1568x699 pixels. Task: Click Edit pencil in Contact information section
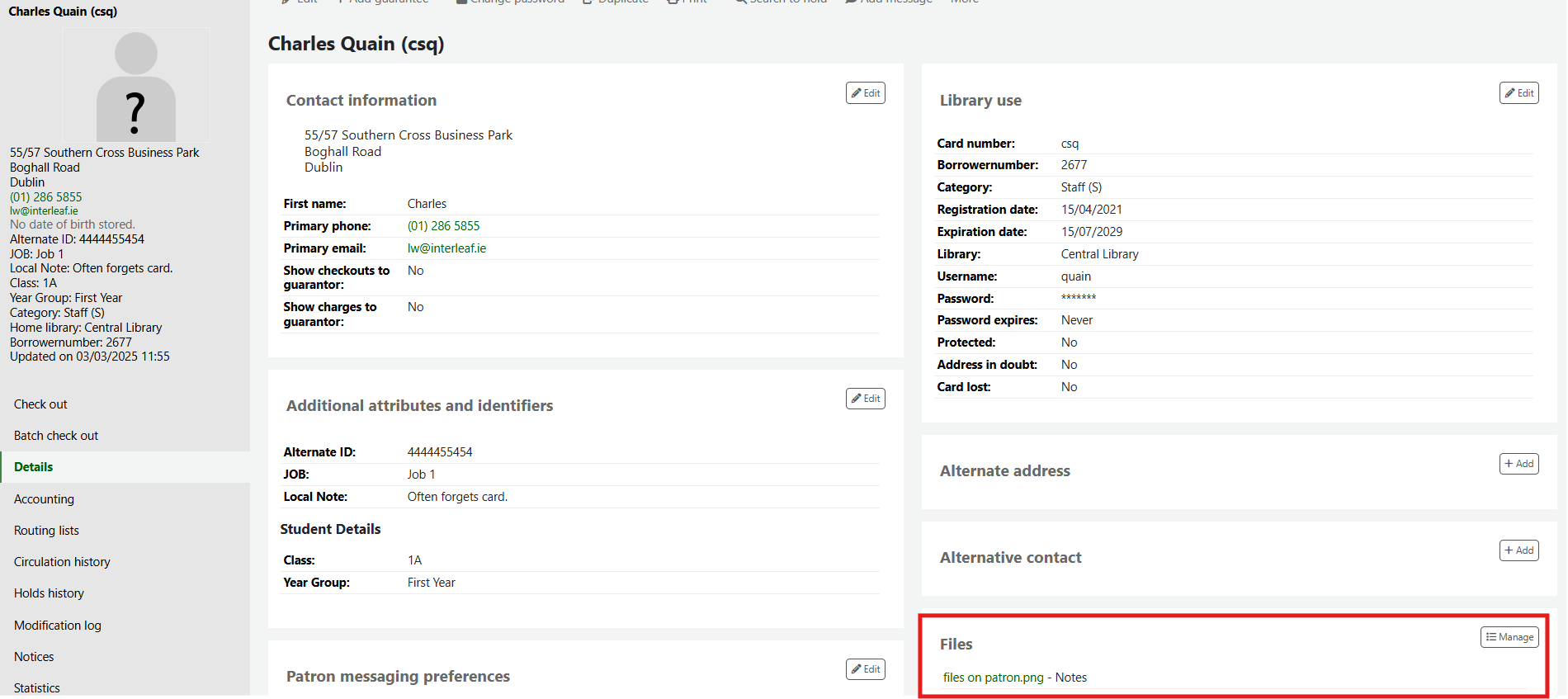tap(865, 93)
